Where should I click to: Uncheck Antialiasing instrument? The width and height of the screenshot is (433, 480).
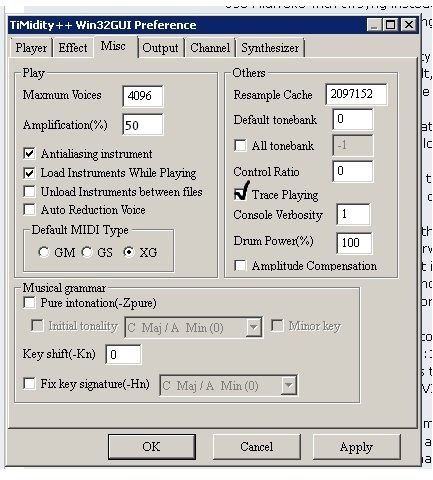[x=29, y=154]
